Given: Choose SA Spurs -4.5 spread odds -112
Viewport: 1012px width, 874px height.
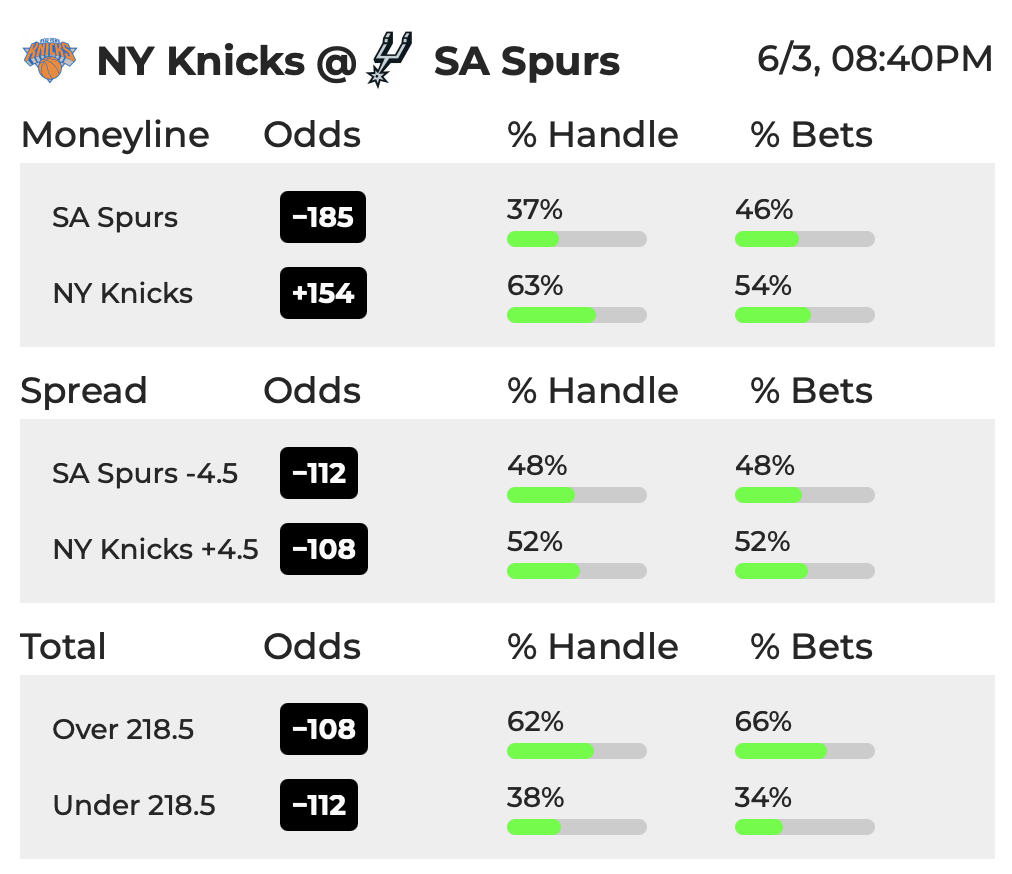Looking at the screenshot, I should point(319,473).
